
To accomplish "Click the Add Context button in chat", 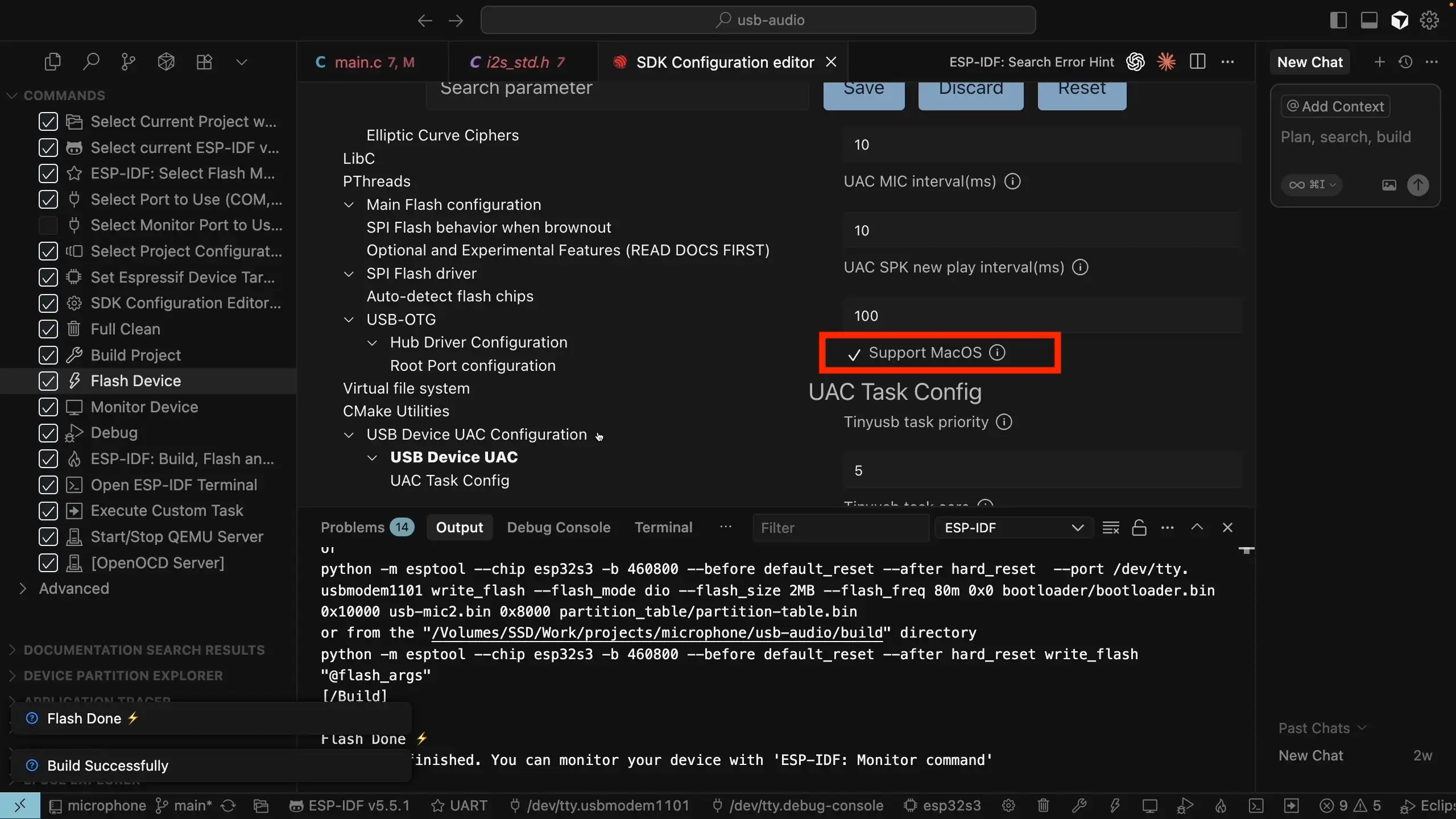I will [x=1335, y=106].
